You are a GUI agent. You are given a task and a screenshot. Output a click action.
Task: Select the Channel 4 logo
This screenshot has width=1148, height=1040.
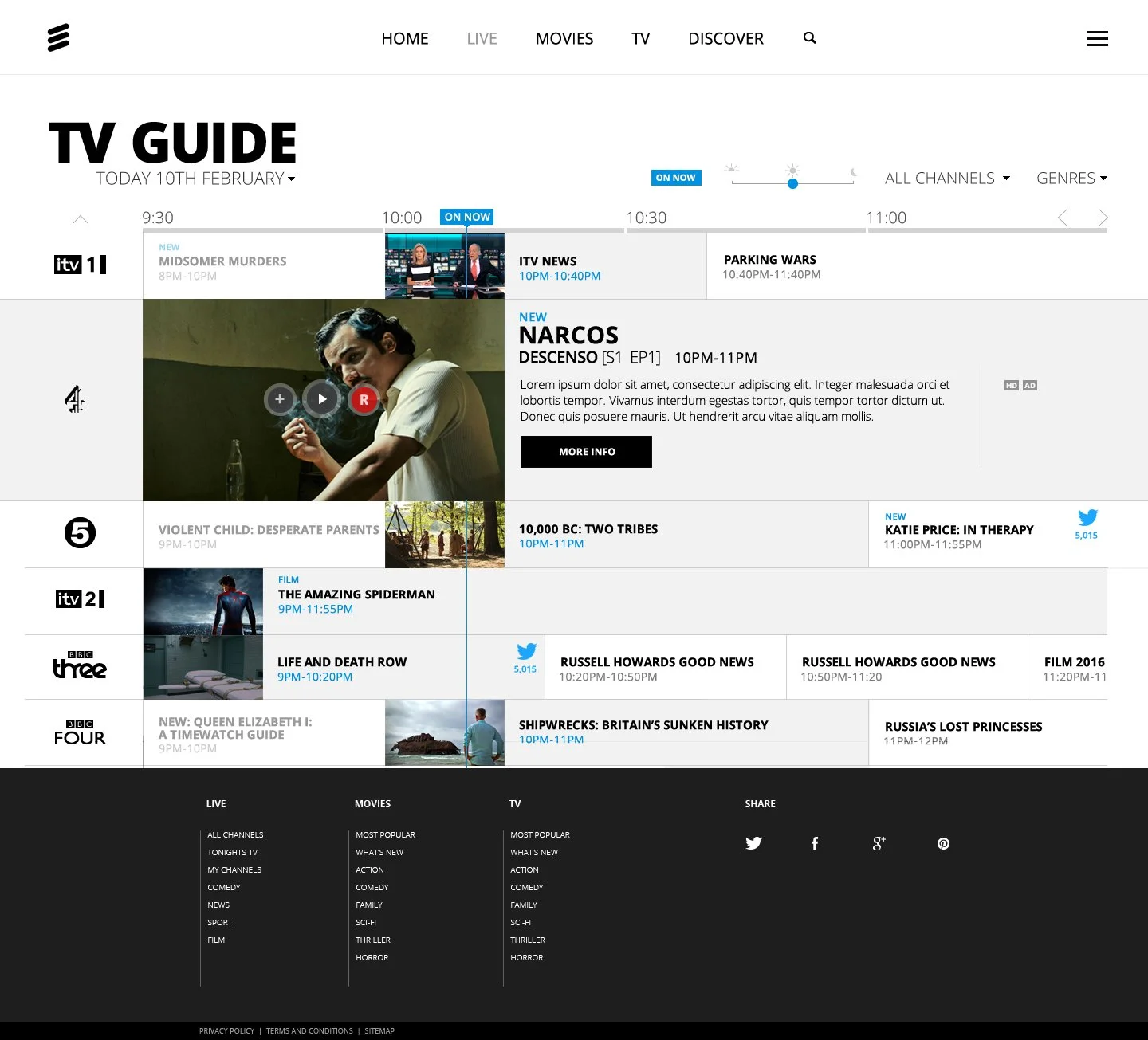click(75, 399)
